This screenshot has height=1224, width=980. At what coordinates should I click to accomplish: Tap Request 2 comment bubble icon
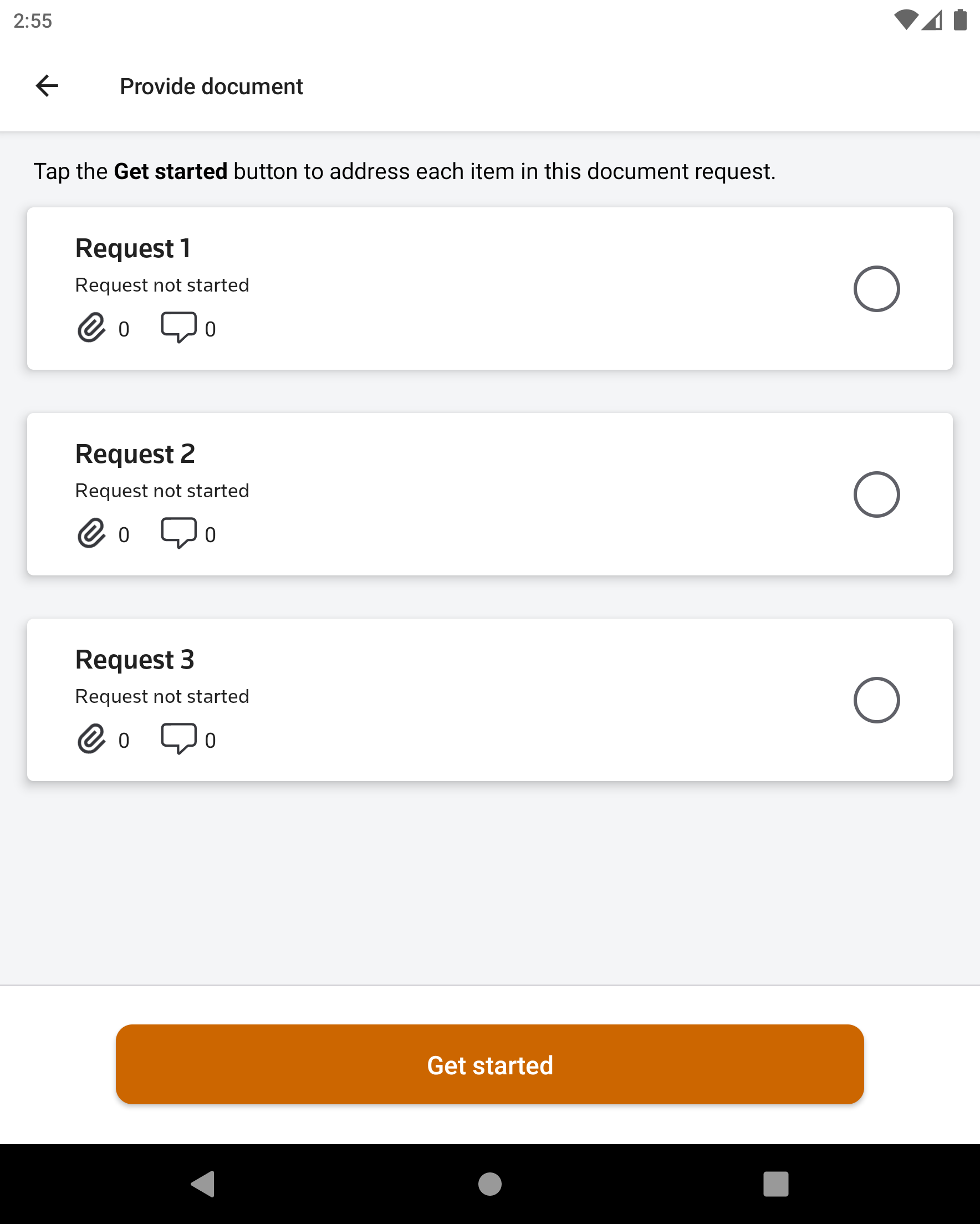pos(178,533)
